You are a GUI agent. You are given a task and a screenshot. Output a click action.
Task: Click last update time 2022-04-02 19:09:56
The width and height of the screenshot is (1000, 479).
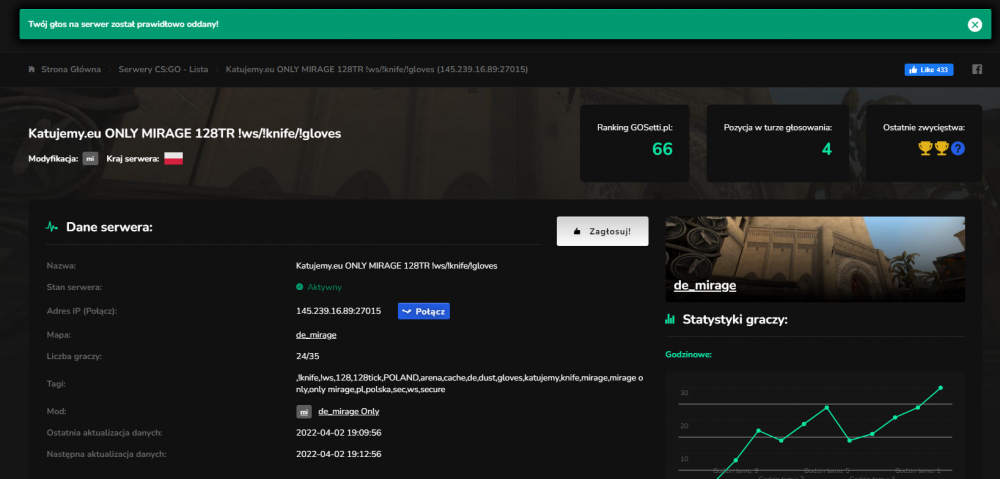point(339,432)
